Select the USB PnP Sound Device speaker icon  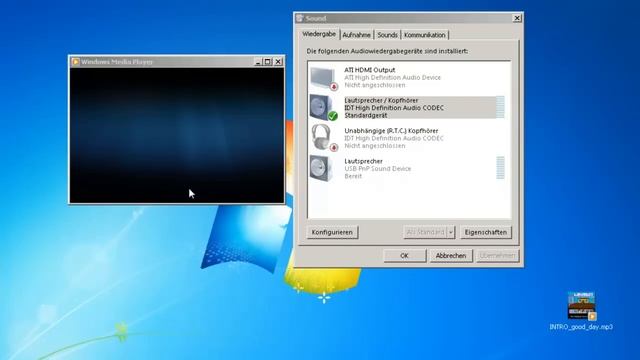[321, 168]
